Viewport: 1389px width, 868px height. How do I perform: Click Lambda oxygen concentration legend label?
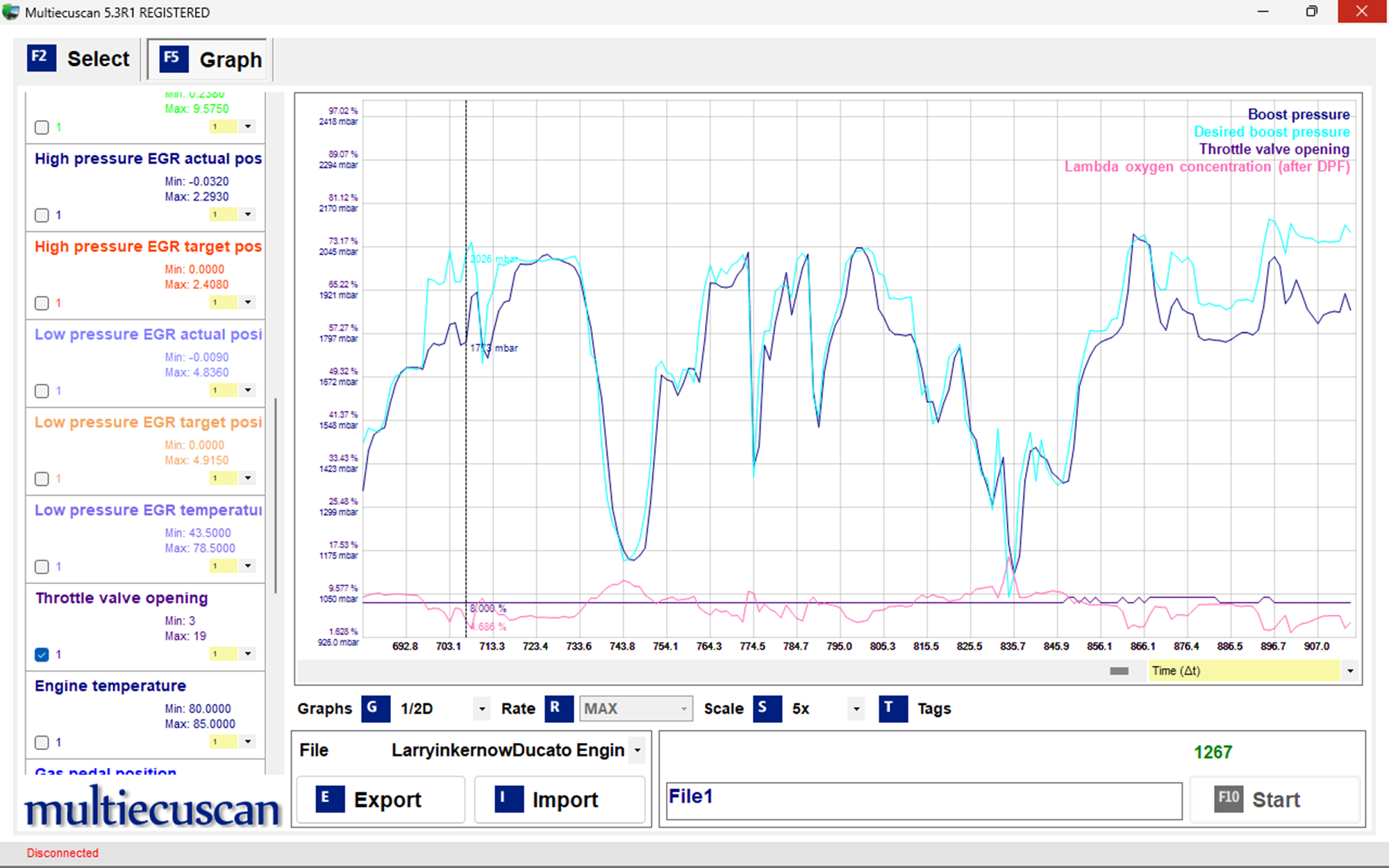(1207, 167)
